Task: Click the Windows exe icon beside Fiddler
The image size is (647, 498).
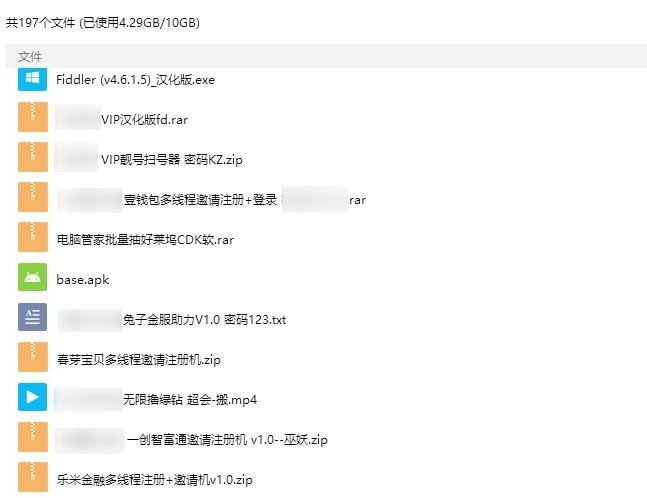Action: point(33,78)
